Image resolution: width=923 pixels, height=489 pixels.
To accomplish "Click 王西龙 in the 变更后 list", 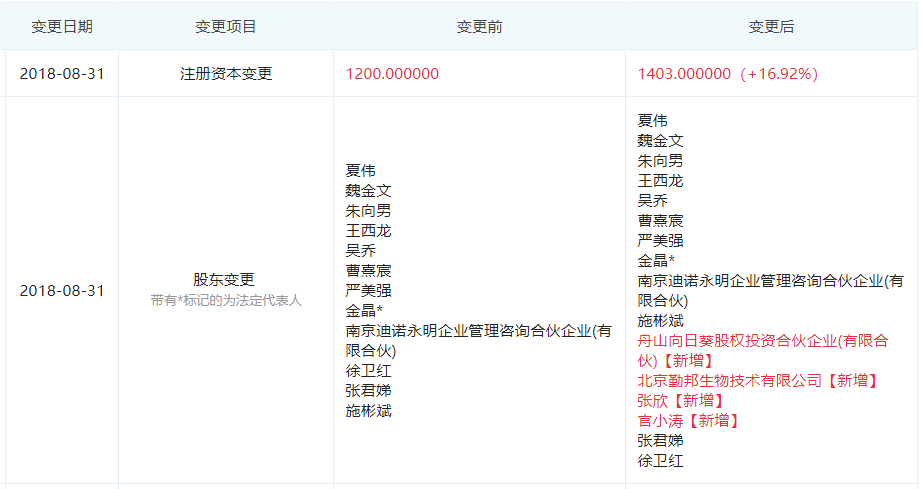I will pos(660,181).
